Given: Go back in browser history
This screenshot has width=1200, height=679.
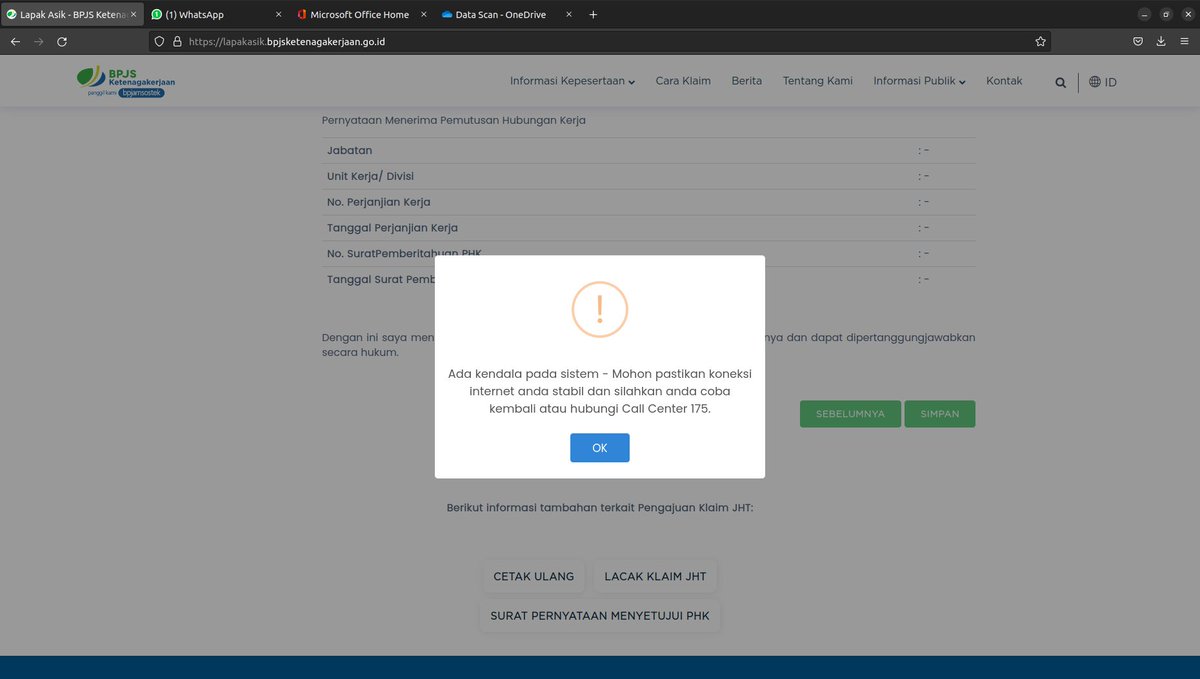Looking at the screenshot, I should pos(15,42).
